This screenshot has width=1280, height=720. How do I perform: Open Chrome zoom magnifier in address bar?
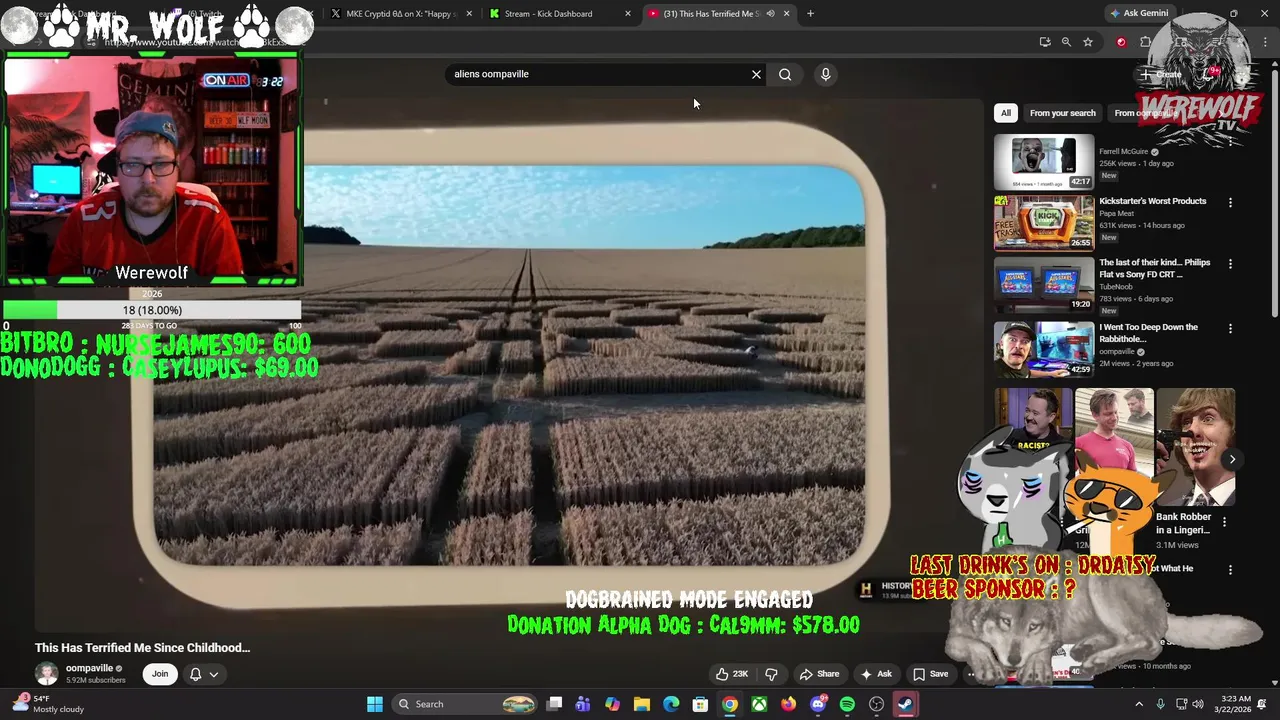pos(1066,42)
